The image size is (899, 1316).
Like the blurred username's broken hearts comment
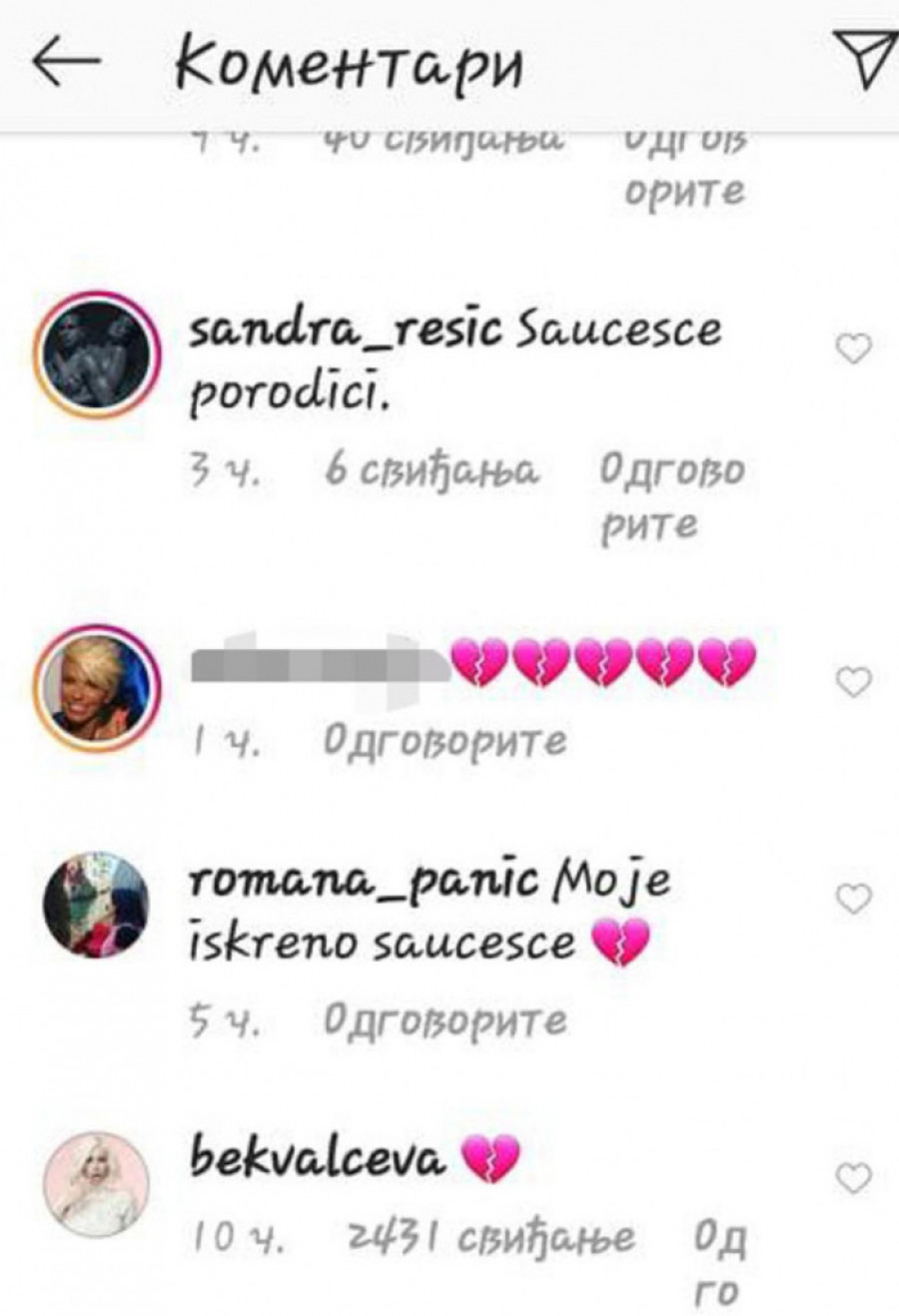(x=853, y=682)
